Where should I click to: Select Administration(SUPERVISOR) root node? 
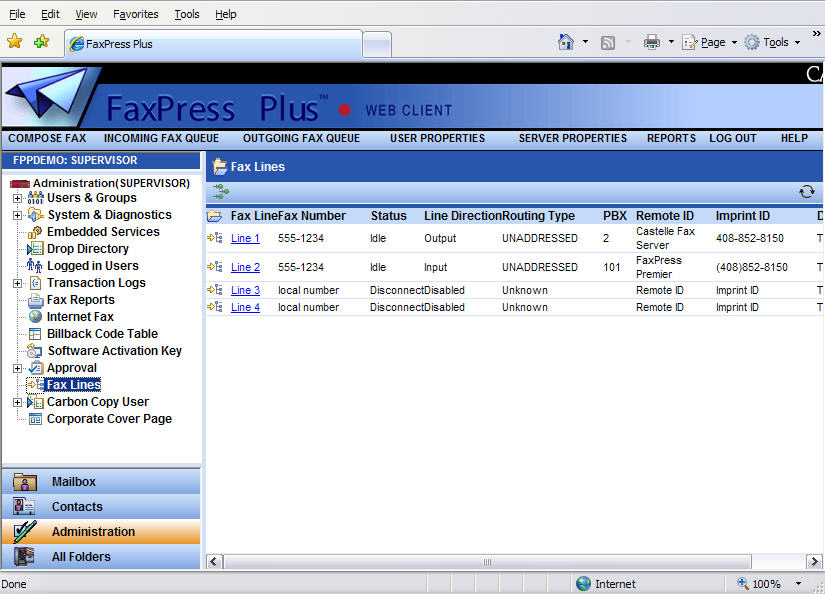click(x=111, y=183)
